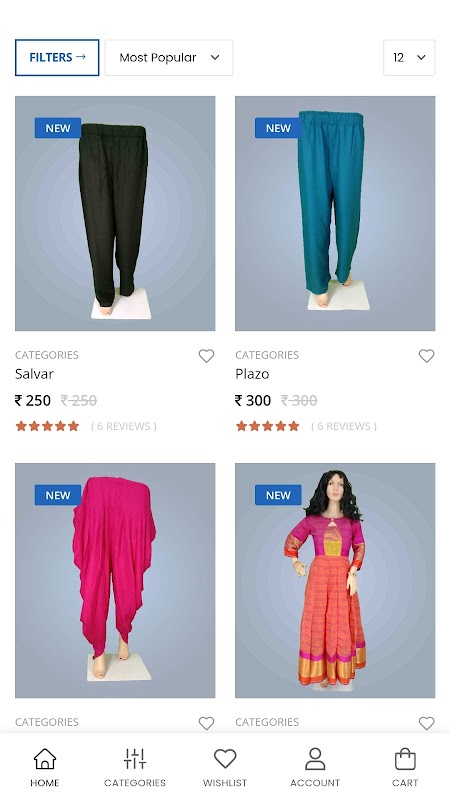The image size is (450, 800).
Task: View the shopping Cart bag icon
Action: click(x=405, y=759)
